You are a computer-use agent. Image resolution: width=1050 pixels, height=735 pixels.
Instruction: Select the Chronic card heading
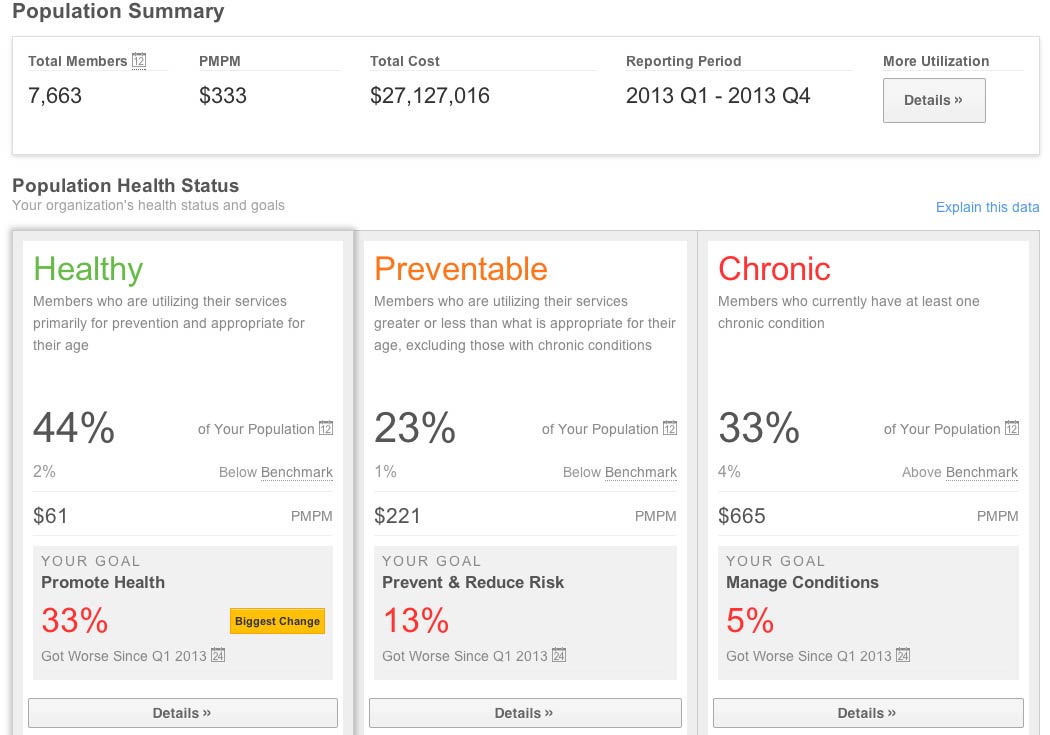[x=775, y=269]
